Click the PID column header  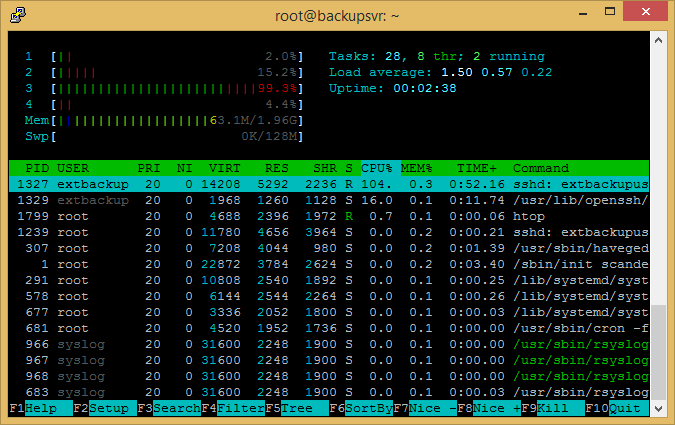click(36, 168)
